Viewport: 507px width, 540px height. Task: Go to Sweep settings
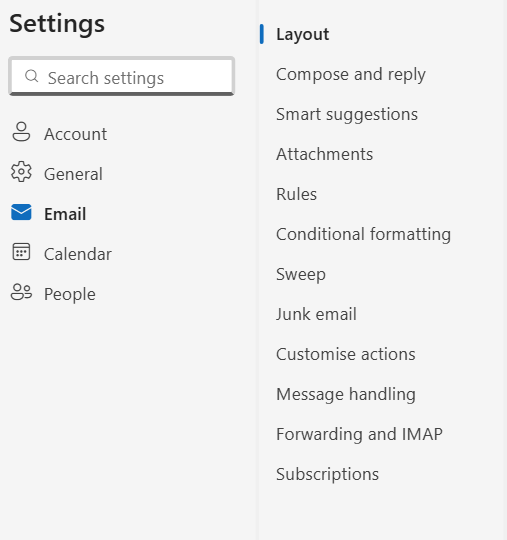click(x=301, y=274)
